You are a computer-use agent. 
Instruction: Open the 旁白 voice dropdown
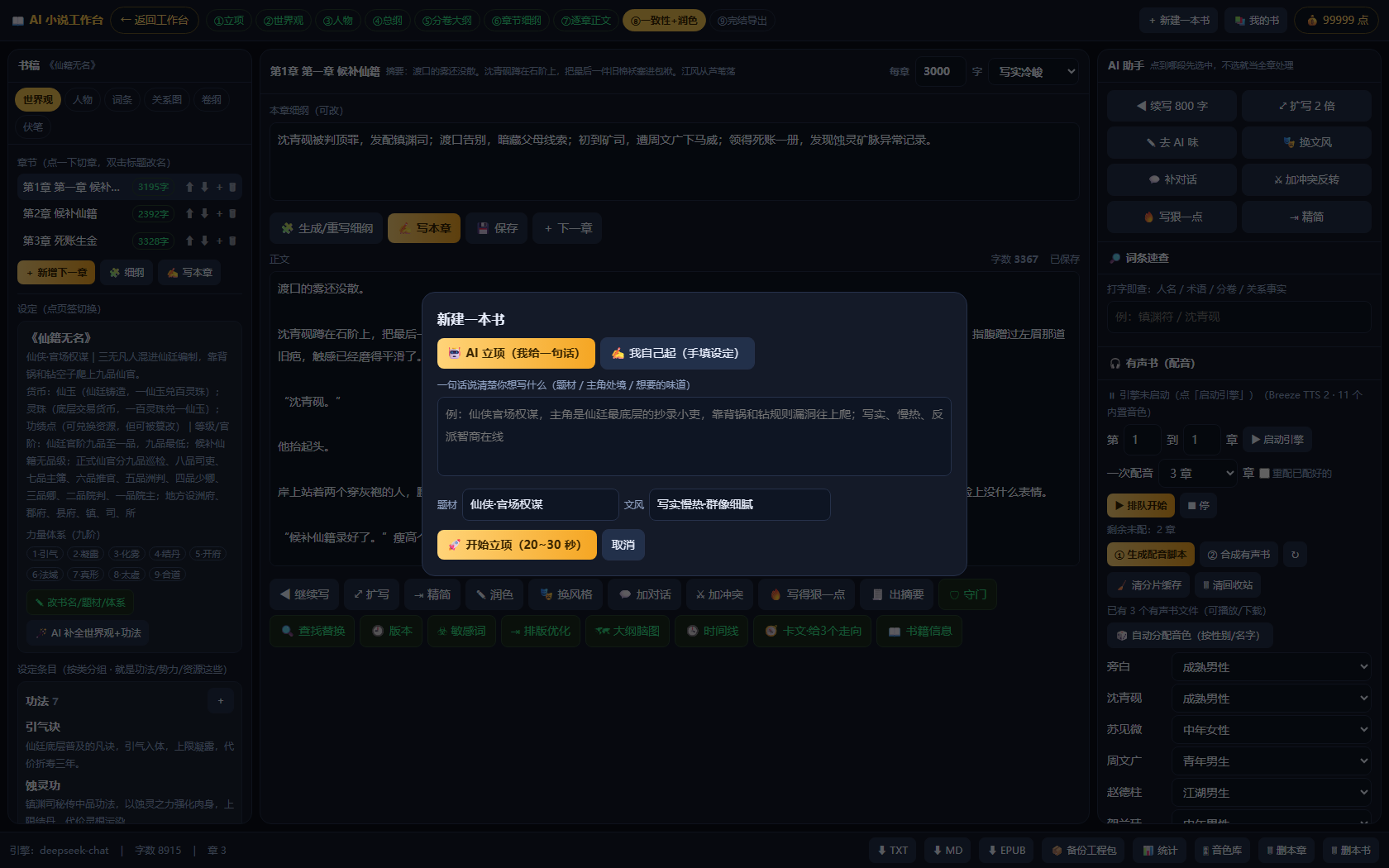(1272, 666)
